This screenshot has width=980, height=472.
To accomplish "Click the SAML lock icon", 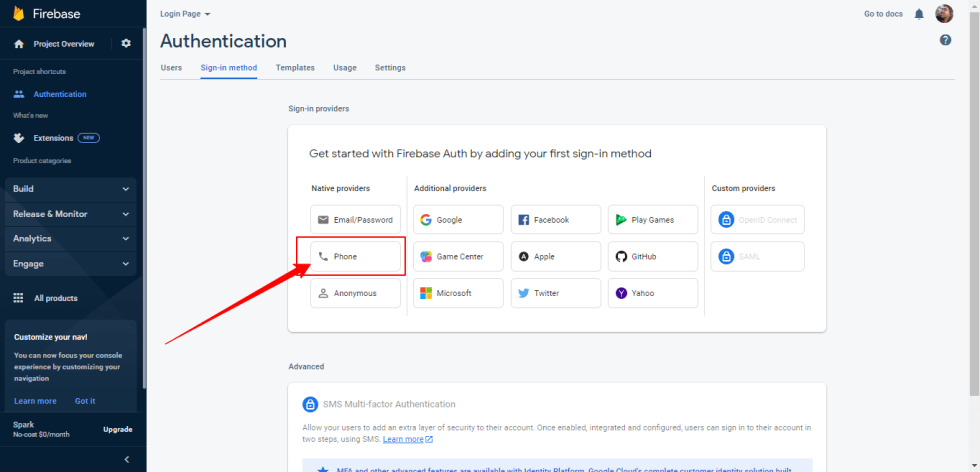I will point(726,256).
